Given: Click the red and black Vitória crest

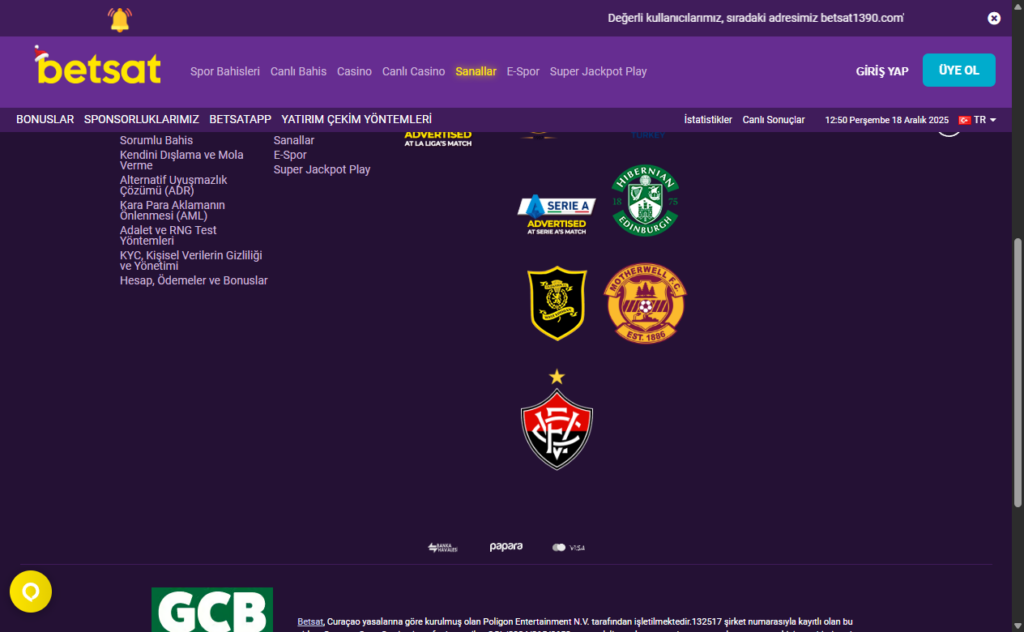Looking at the screenshot, I should click(557, 420).
